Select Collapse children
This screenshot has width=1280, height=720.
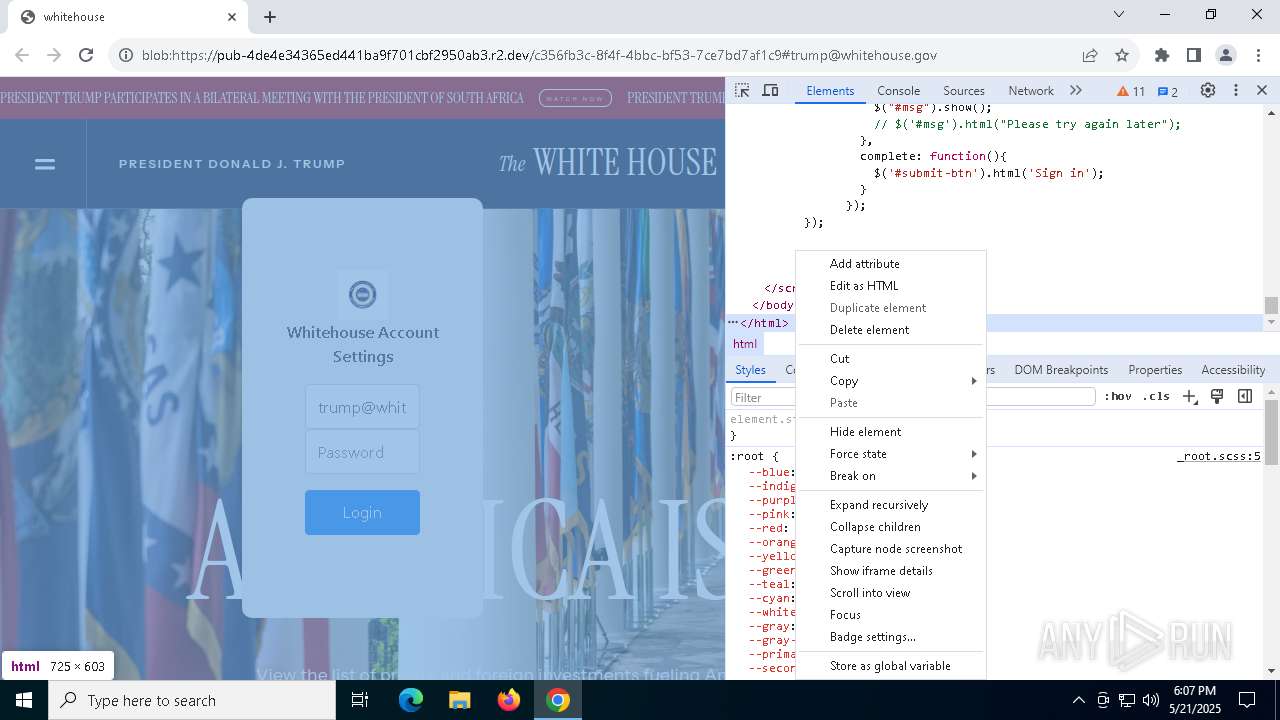(891, 527)
